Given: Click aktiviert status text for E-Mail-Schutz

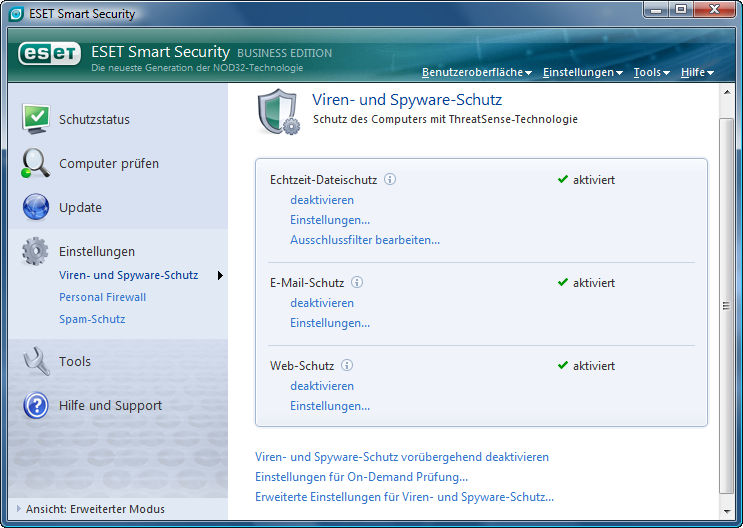Looking at the screenshot, I should pyautogui.click(x=594, y=282).
